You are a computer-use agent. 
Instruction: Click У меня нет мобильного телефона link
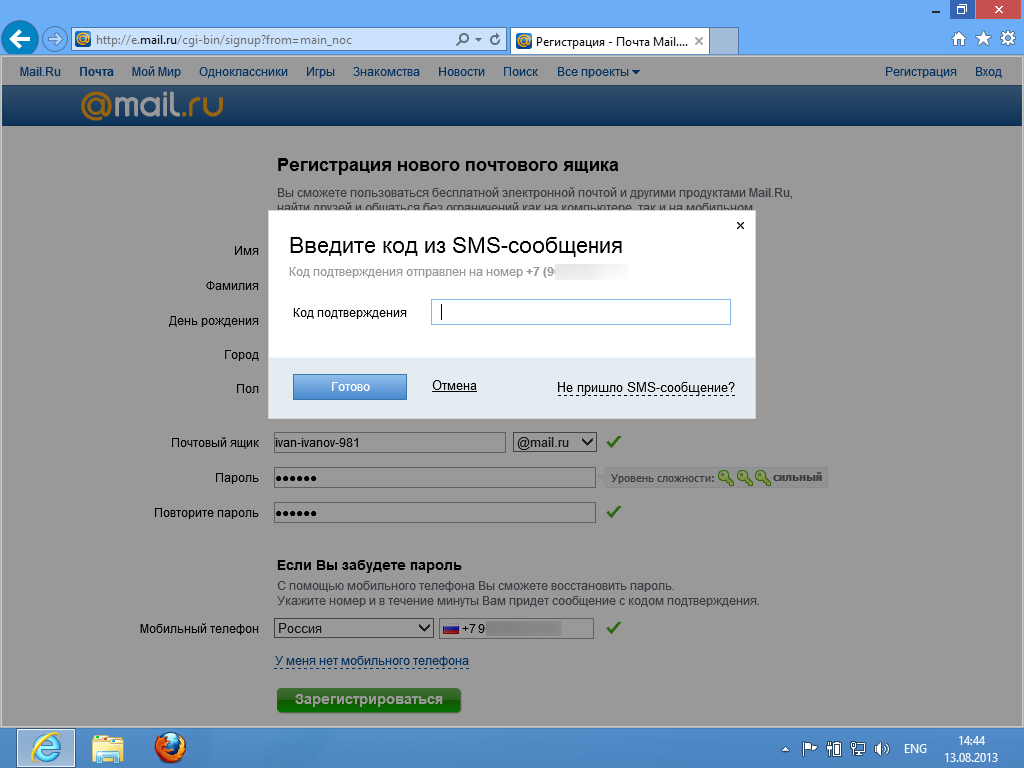pos(372,660)
